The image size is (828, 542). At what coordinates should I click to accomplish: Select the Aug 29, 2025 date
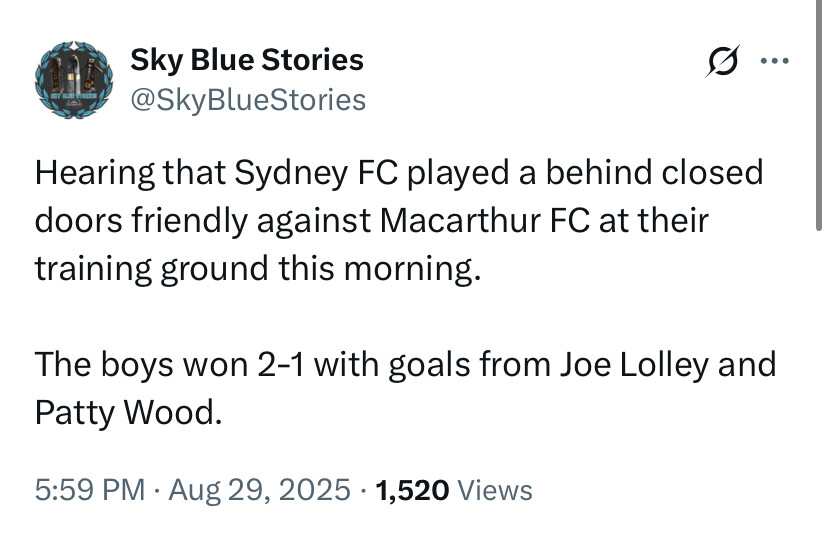click(259, 489)
